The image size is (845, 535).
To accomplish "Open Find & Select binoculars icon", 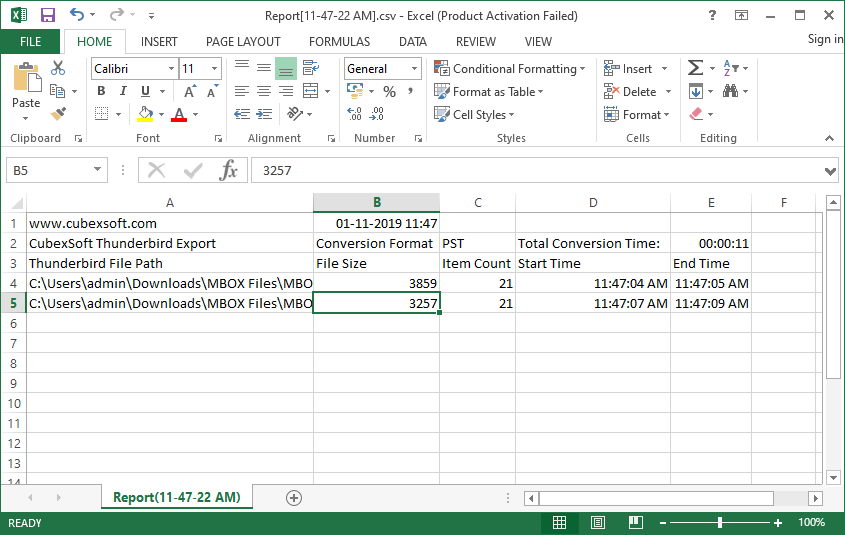I will [x=730, y=91].
